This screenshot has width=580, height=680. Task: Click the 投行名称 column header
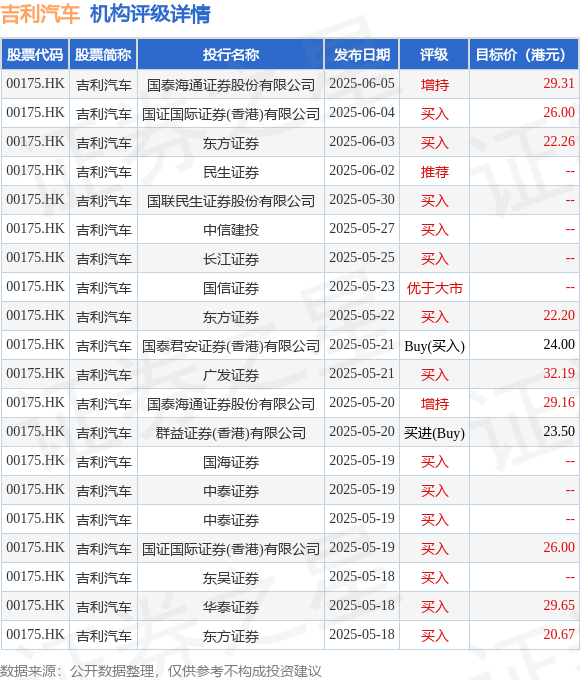click(x=231, y=55)
